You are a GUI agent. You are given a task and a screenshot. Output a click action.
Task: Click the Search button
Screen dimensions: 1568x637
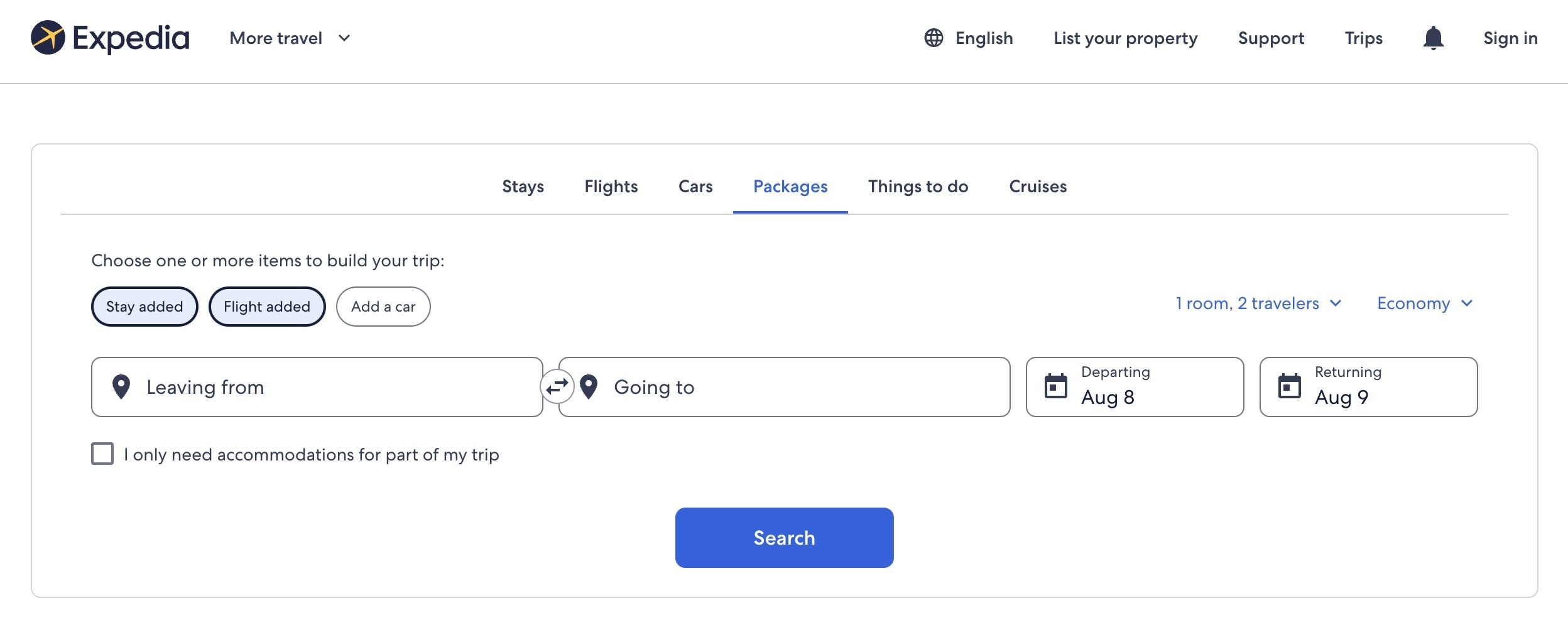point(784,537)
